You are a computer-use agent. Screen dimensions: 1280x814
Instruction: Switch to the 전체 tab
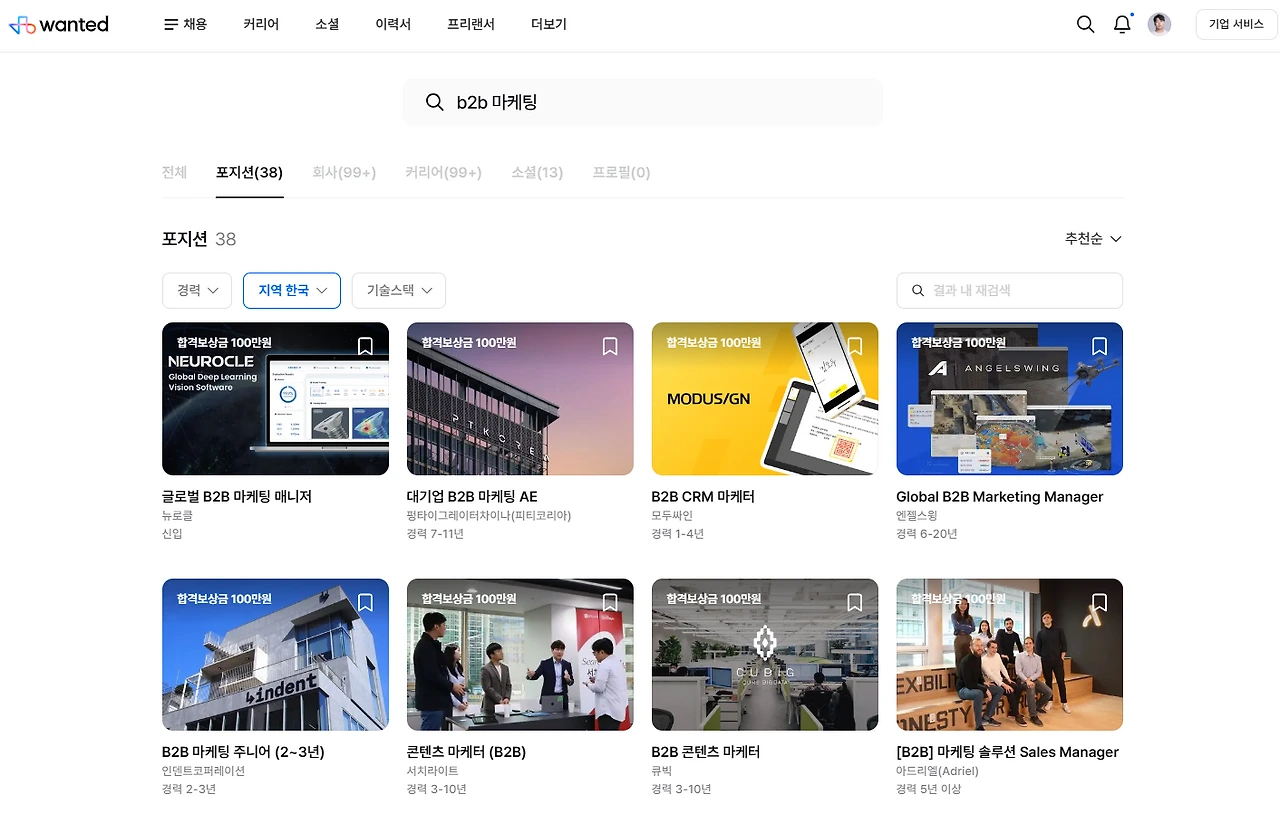point(174,172)
